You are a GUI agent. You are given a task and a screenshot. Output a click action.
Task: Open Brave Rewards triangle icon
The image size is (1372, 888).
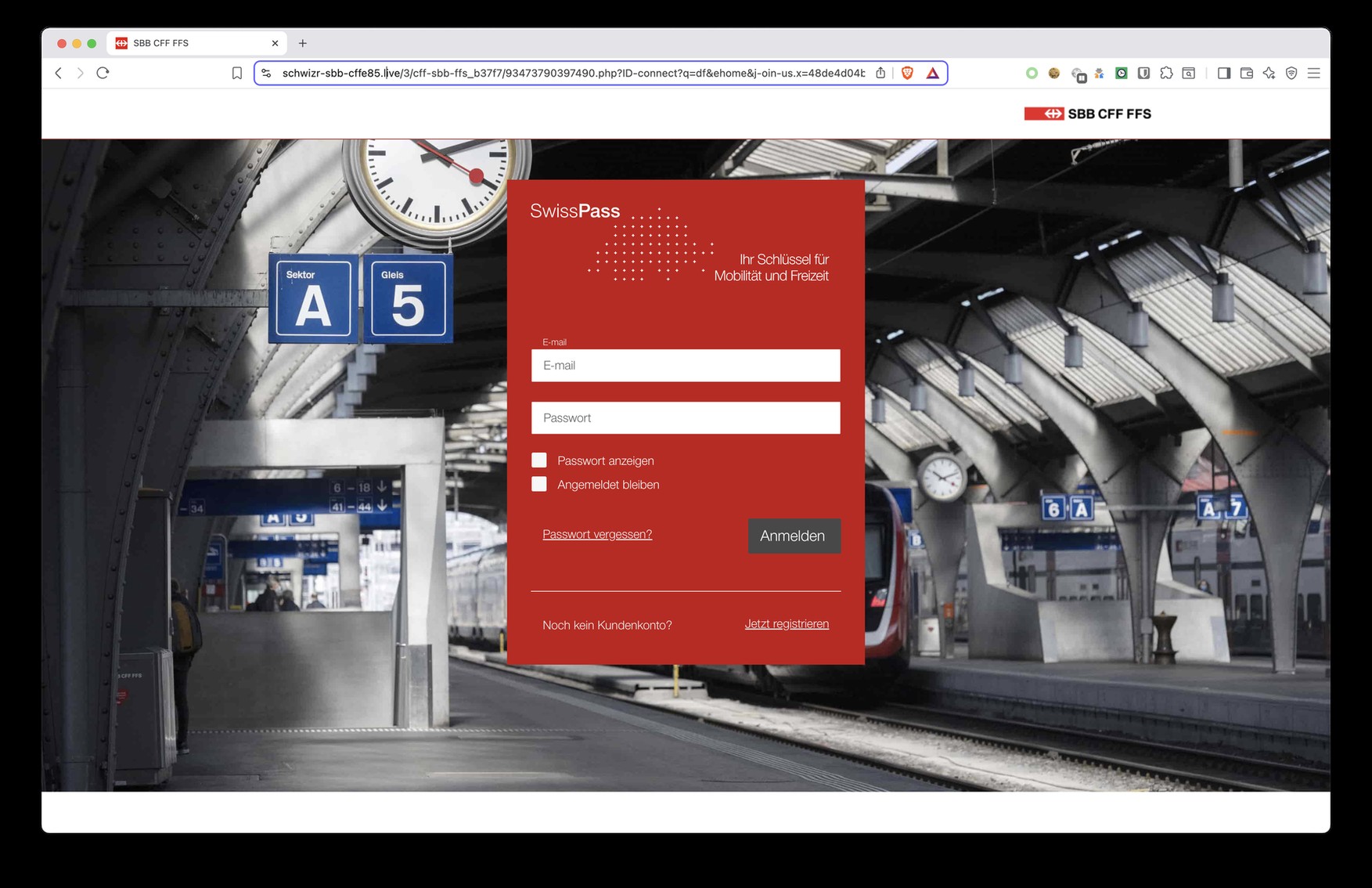coord(932,73)
